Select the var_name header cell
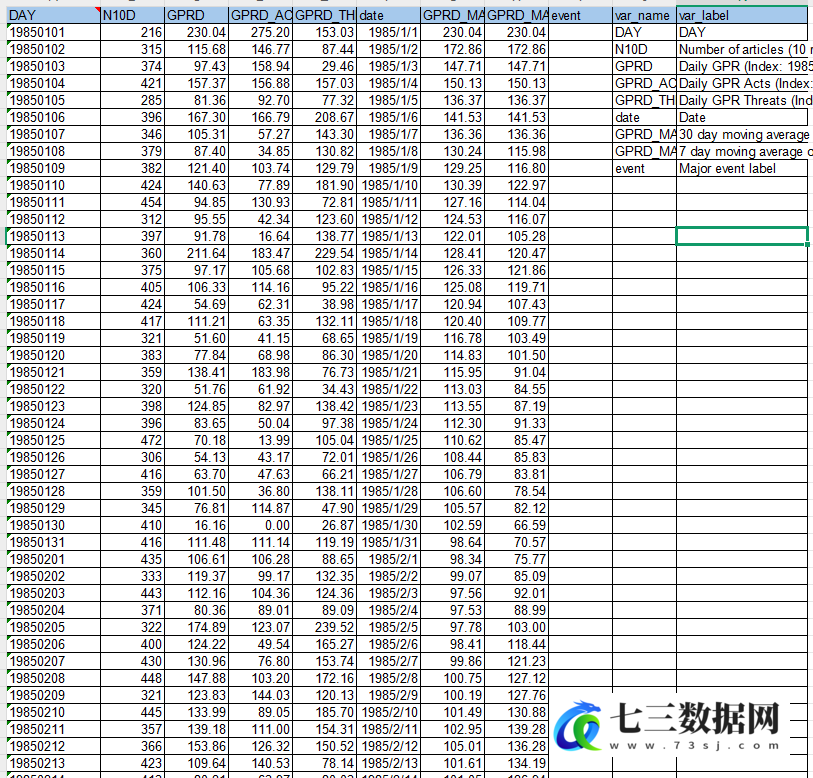Screen dimensions: 813x778 [x=644, y=16]
